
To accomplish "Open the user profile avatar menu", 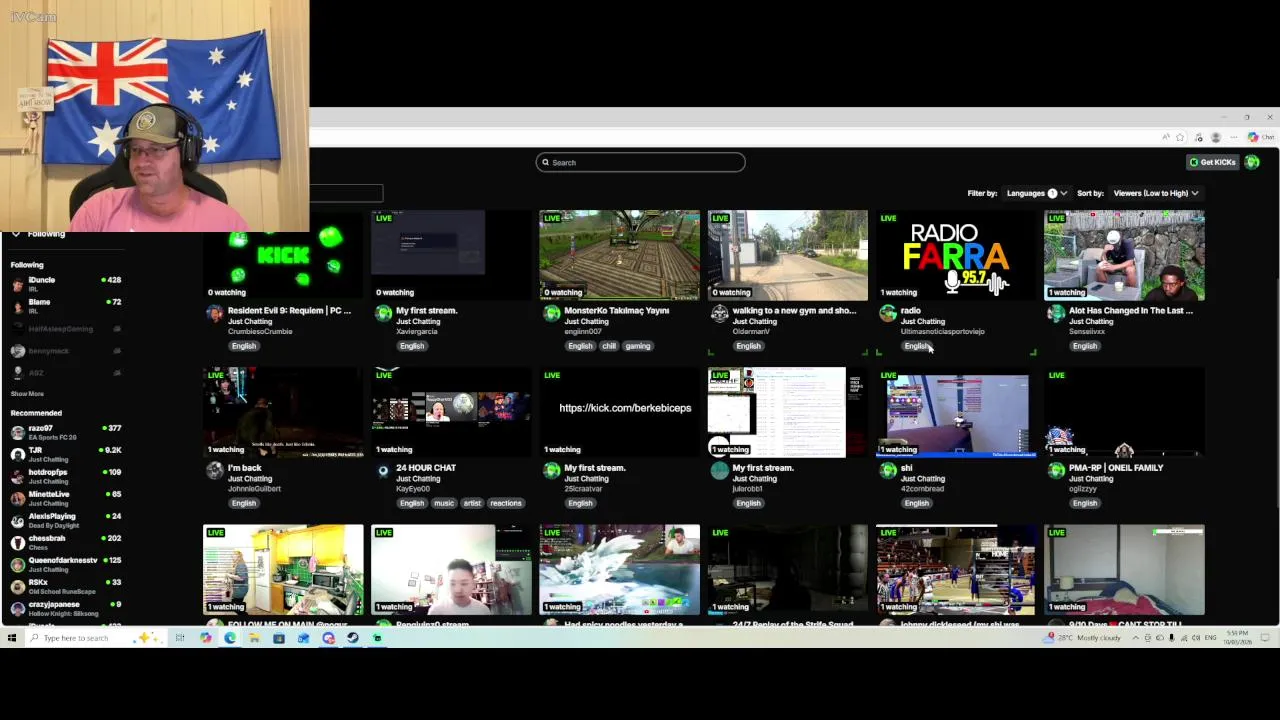I will (1252, 162).
